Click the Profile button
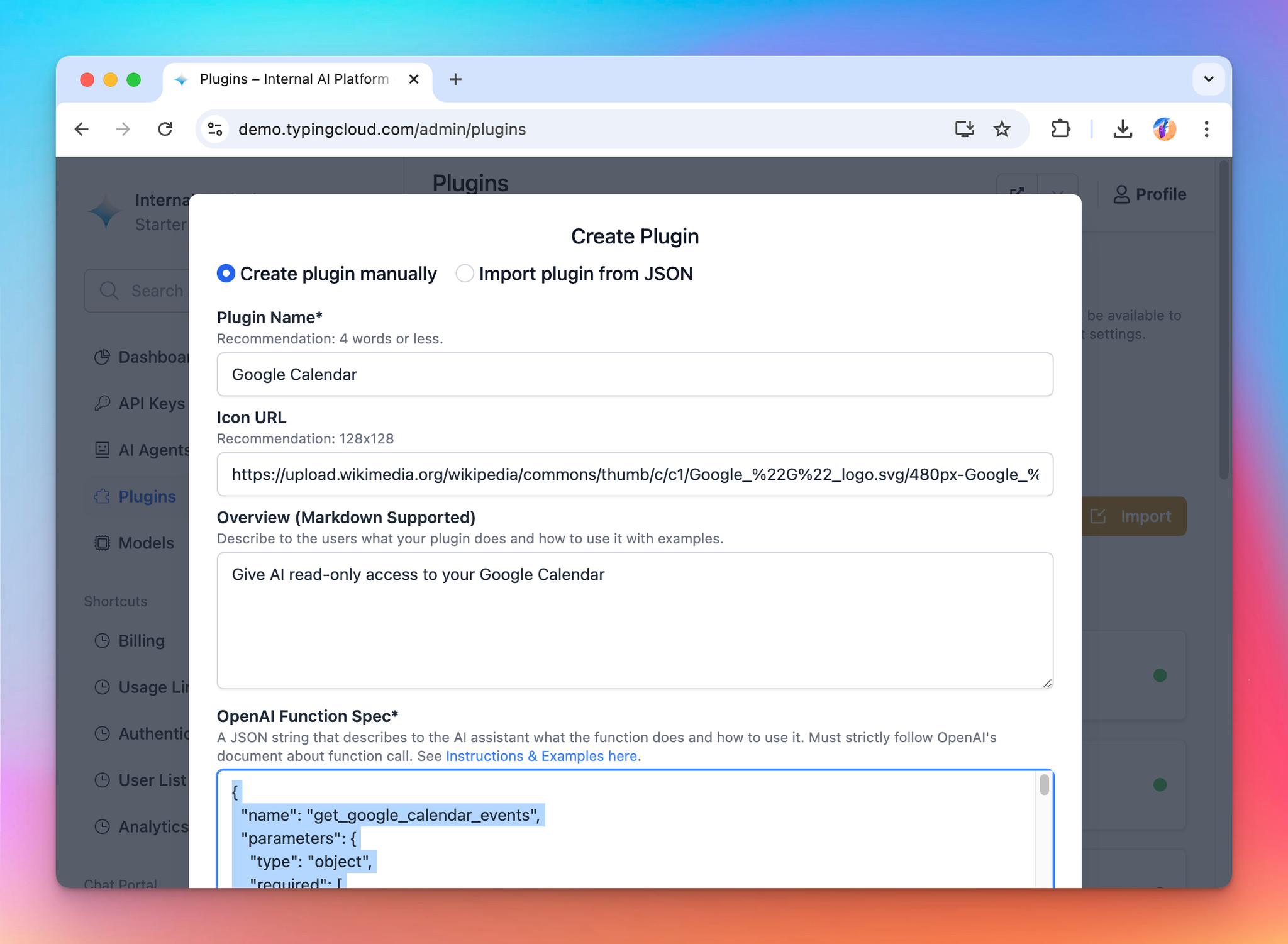1288x944 pixels. point(1149,194)
